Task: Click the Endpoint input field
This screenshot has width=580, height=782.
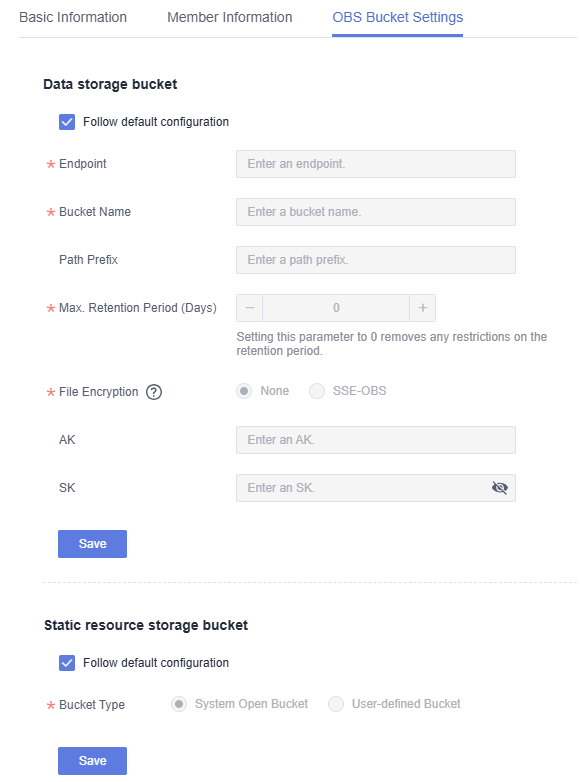Action: click(x=376, y=164)
